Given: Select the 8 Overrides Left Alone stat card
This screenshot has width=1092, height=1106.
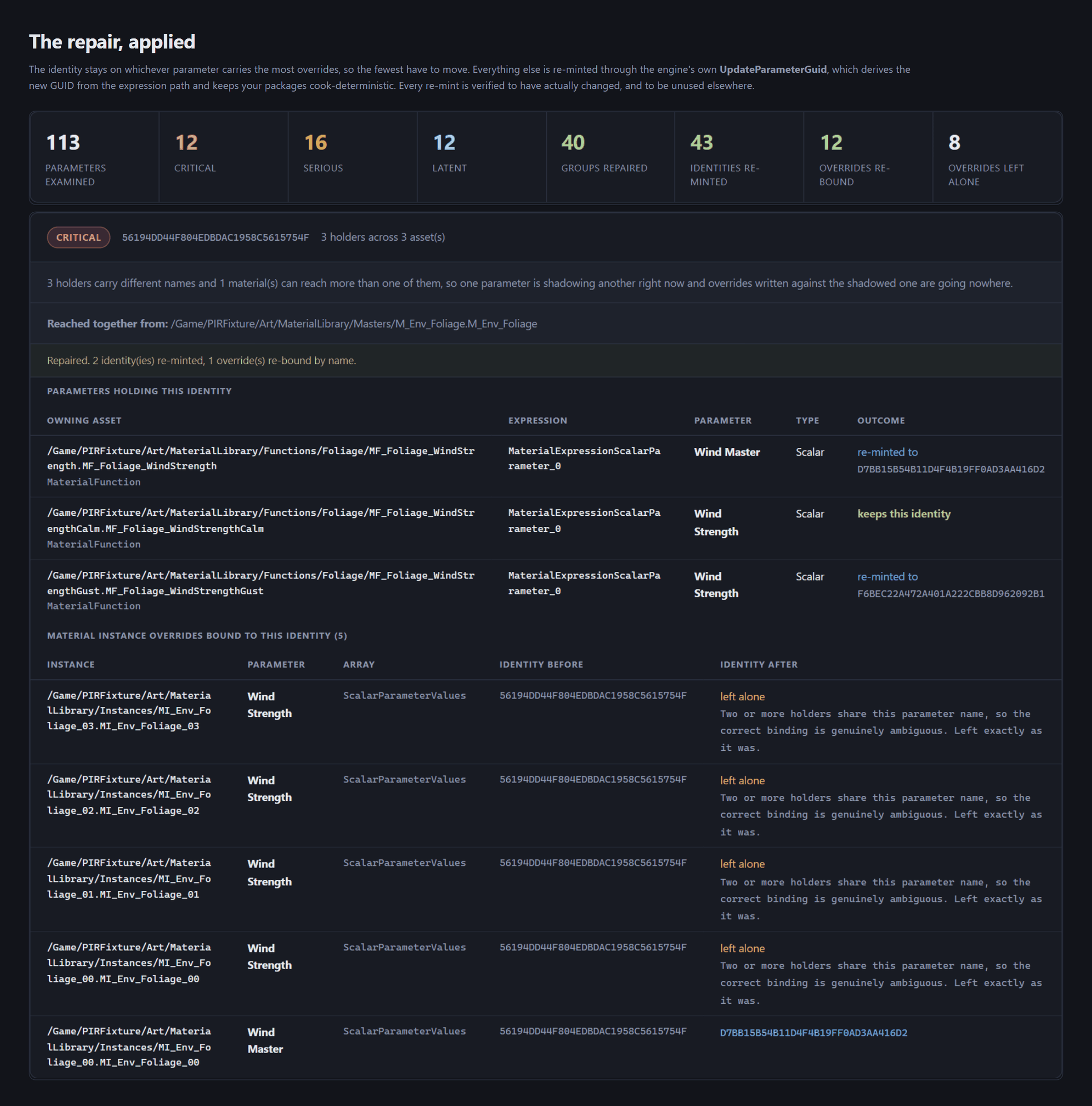Looking at the screenshot, I should [998, 157].
